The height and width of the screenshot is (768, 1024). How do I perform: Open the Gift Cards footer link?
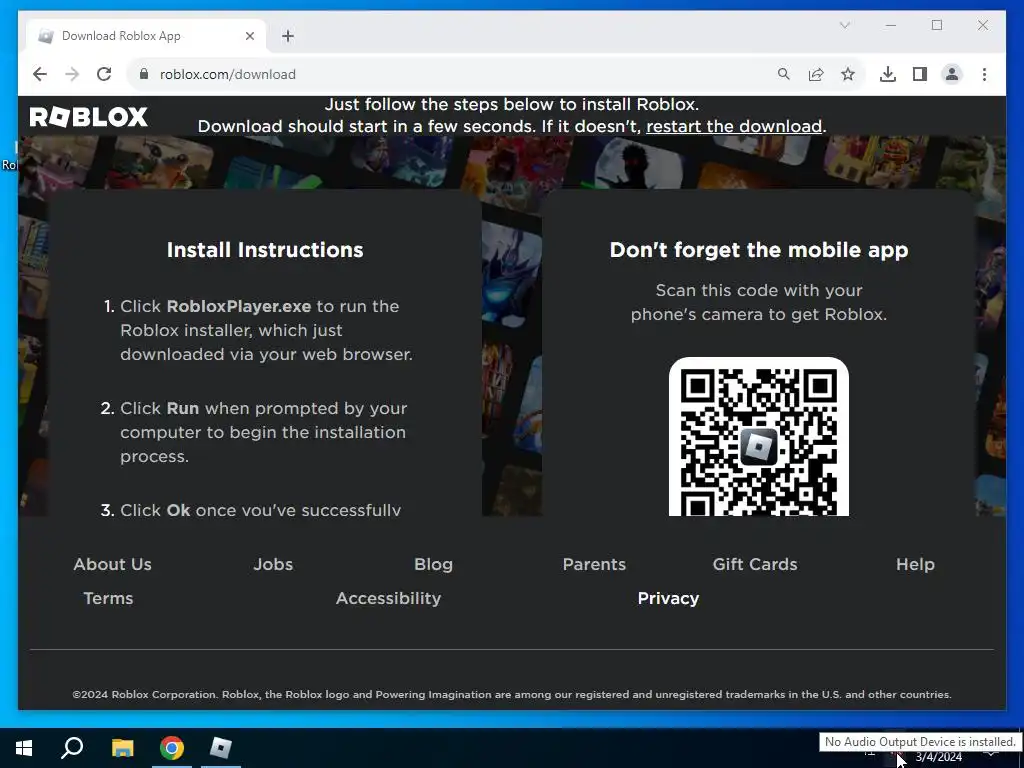pos(755,564)
